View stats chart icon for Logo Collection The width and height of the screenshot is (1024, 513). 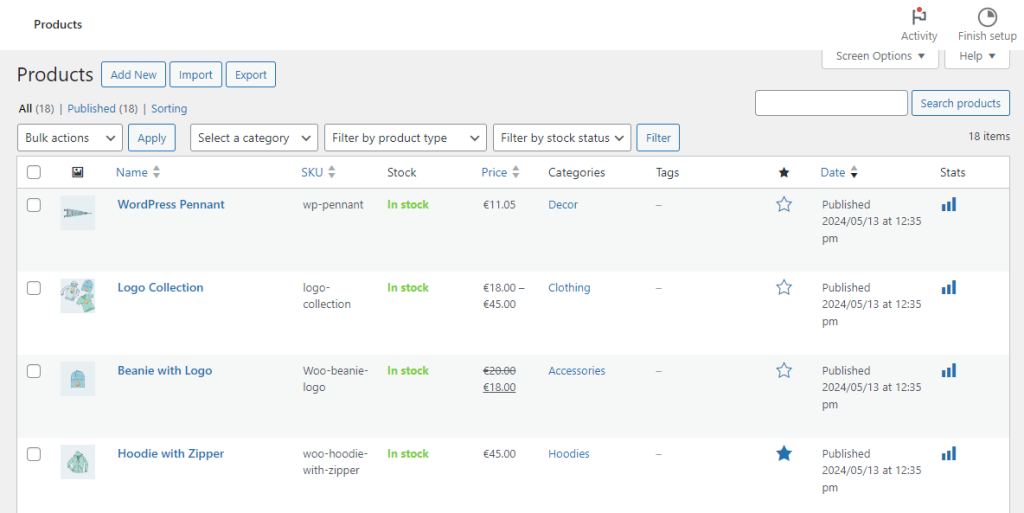coord(948,287)
